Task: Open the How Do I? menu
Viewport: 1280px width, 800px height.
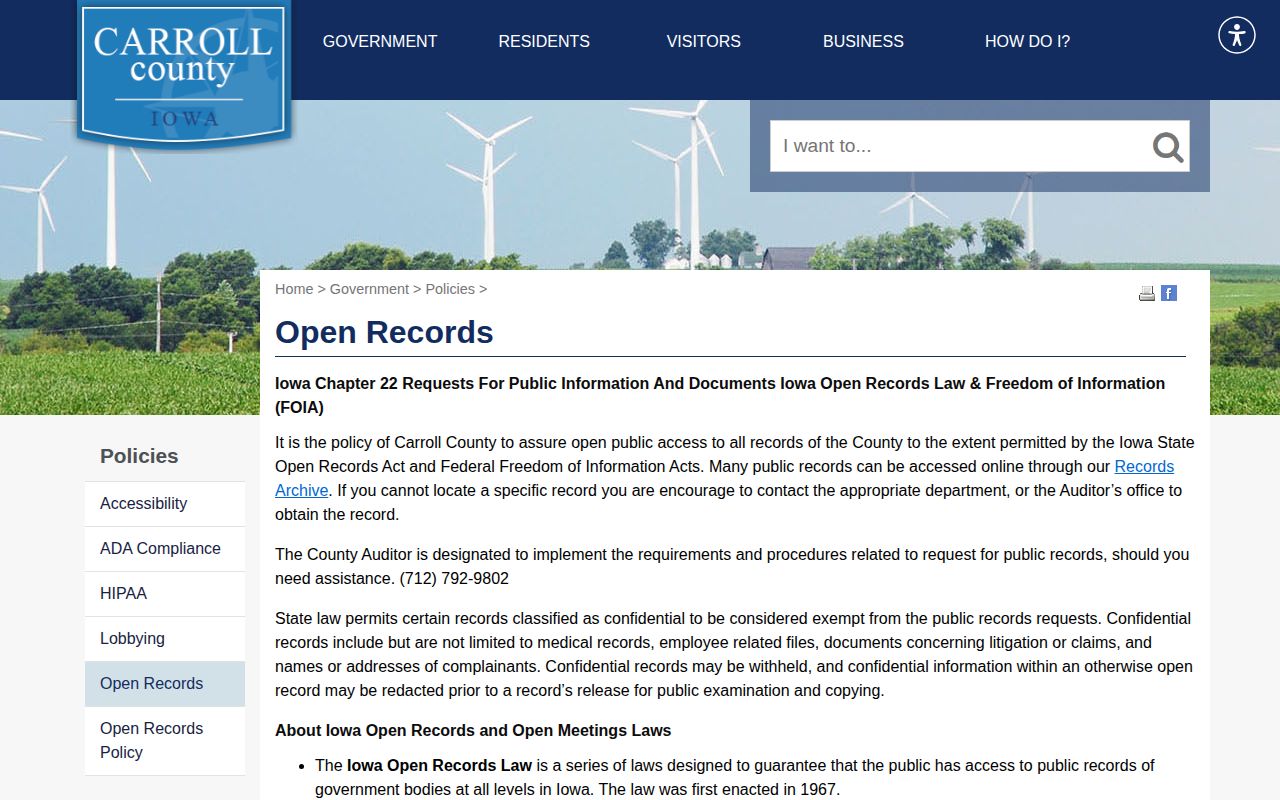Action: pos(1027,41)
